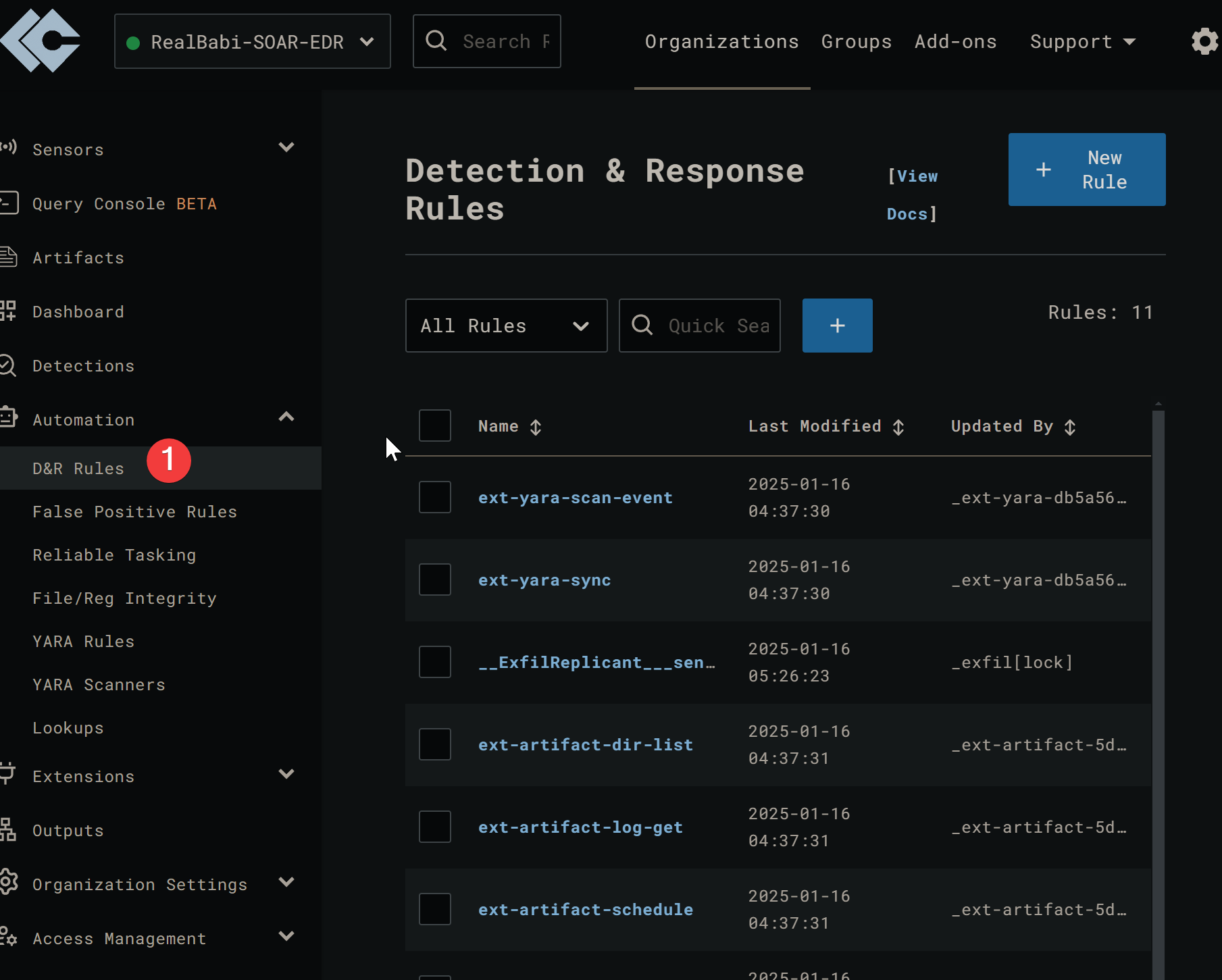The height and width of the screenshot is (980, 1222).
Task: Open the Support dropdown menu
Action: (1083, 42)
